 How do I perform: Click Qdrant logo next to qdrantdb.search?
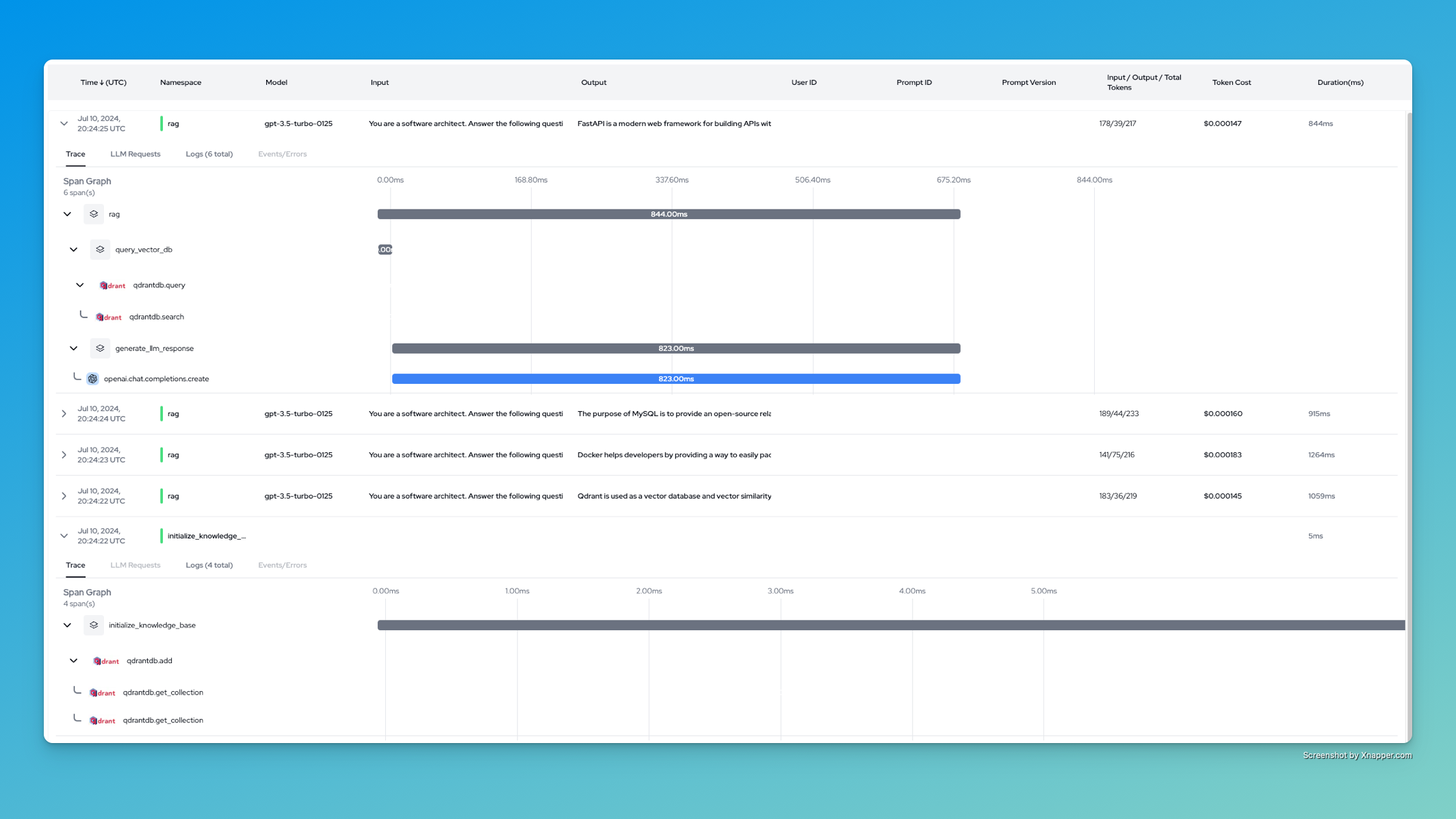click(109, 317)
